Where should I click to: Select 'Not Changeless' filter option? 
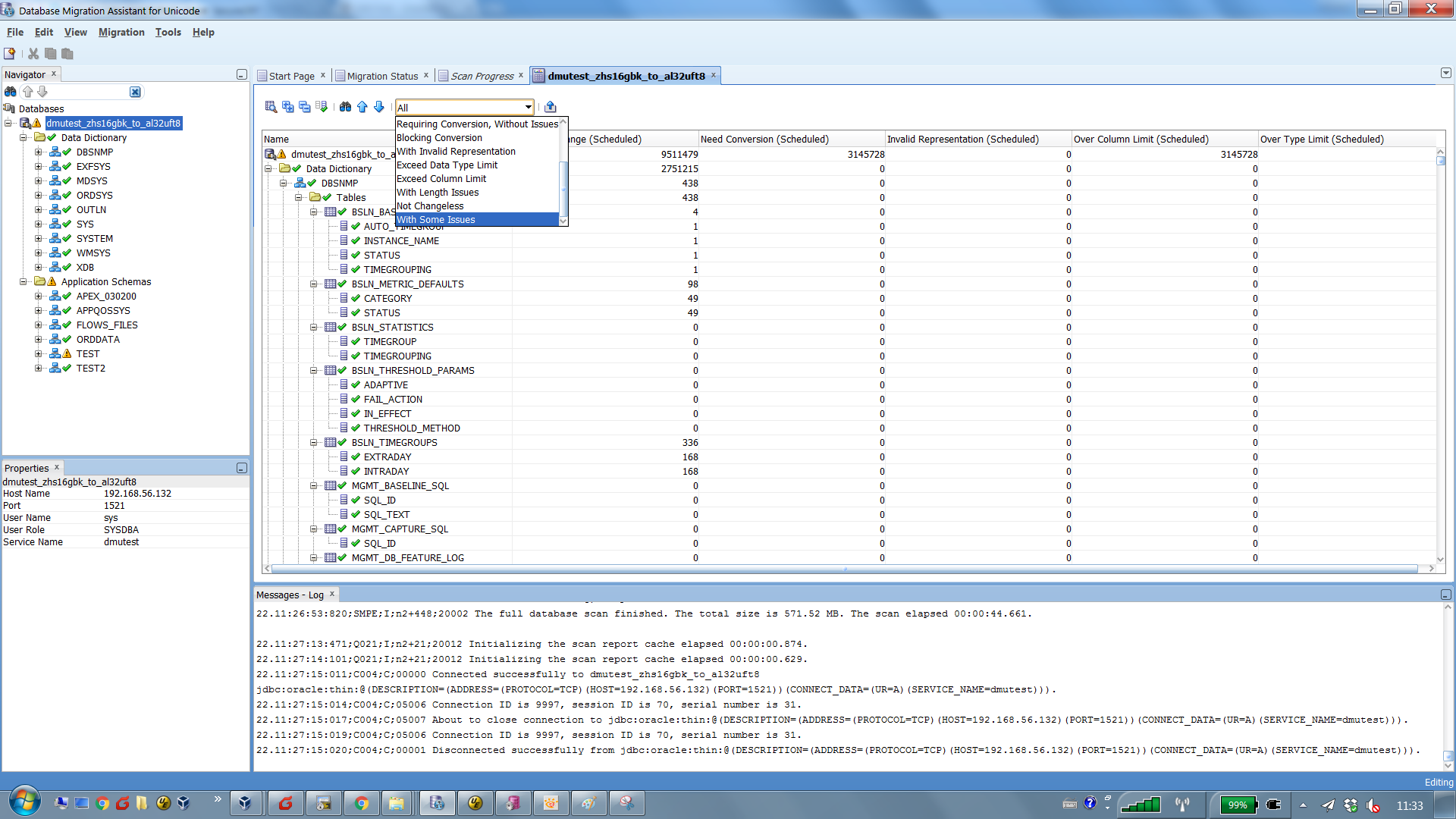477,206
